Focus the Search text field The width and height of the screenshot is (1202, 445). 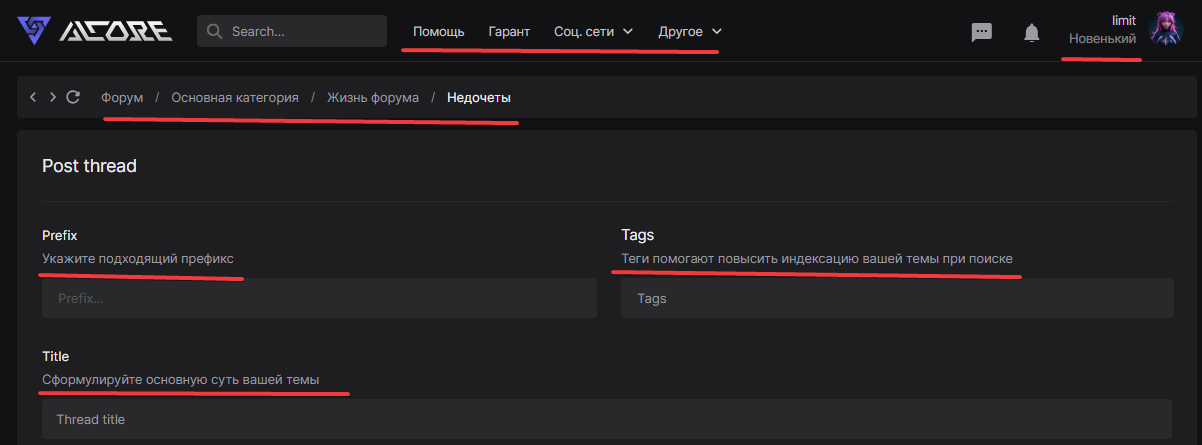pyautogui.click(x=300, y=31)
